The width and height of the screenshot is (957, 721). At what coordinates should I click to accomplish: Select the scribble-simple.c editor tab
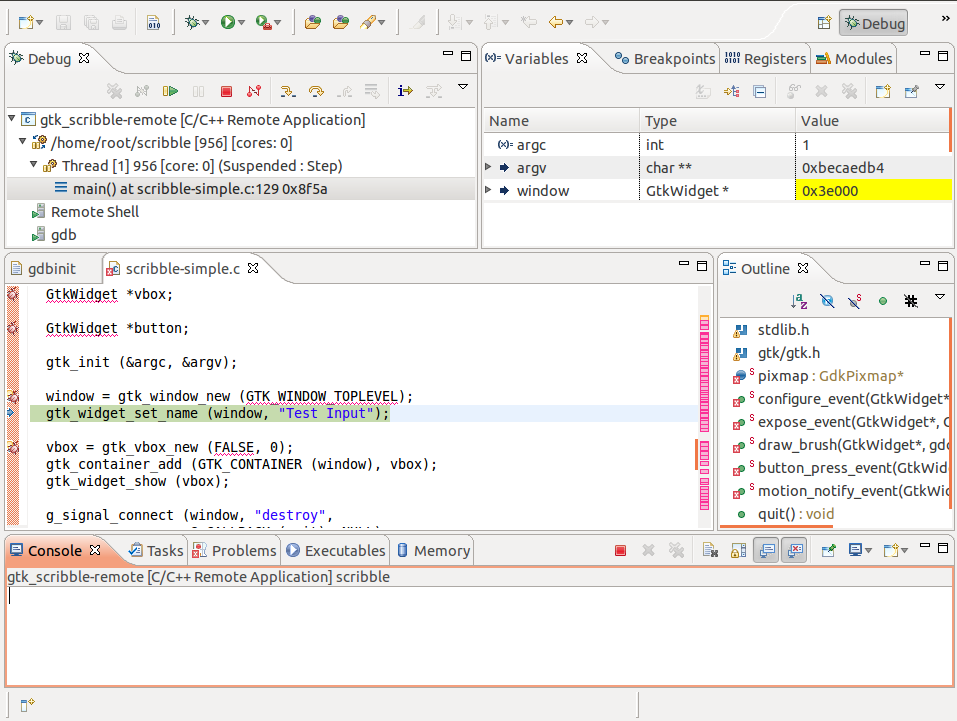click(x=182, y=269)
